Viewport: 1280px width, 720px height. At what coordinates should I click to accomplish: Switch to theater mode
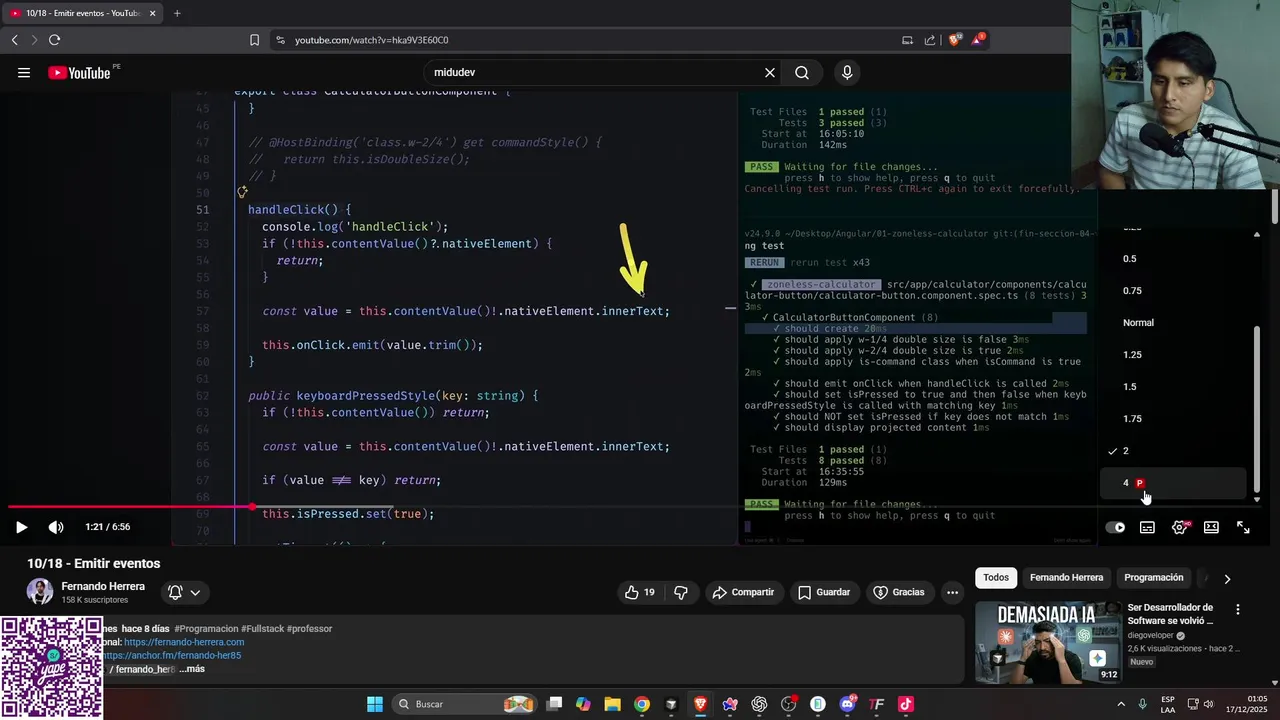pyautogui.click(x=1211, y=527)
